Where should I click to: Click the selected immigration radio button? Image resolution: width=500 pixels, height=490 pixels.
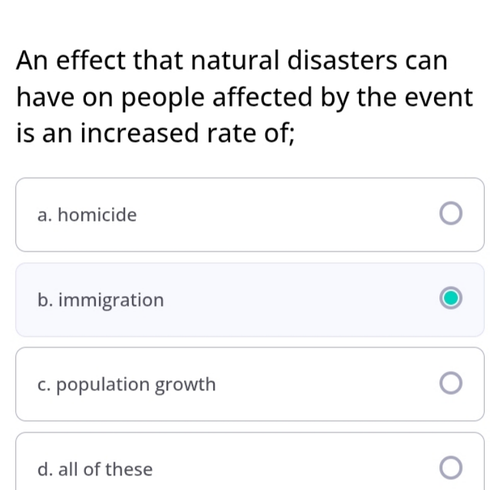click(x=451, y=298)
